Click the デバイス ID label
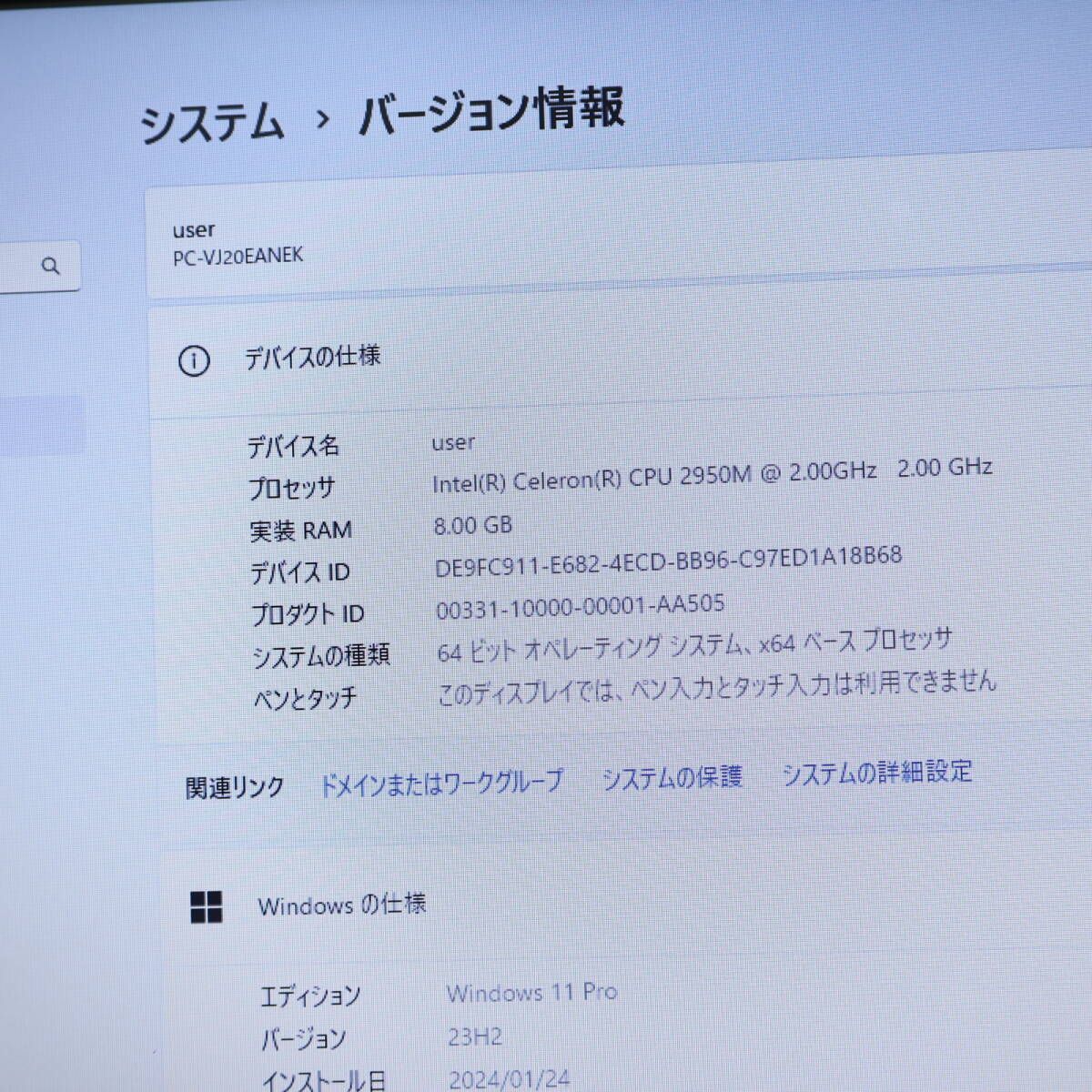Viewport: 1092px width, 1092px height. point(300,572)
